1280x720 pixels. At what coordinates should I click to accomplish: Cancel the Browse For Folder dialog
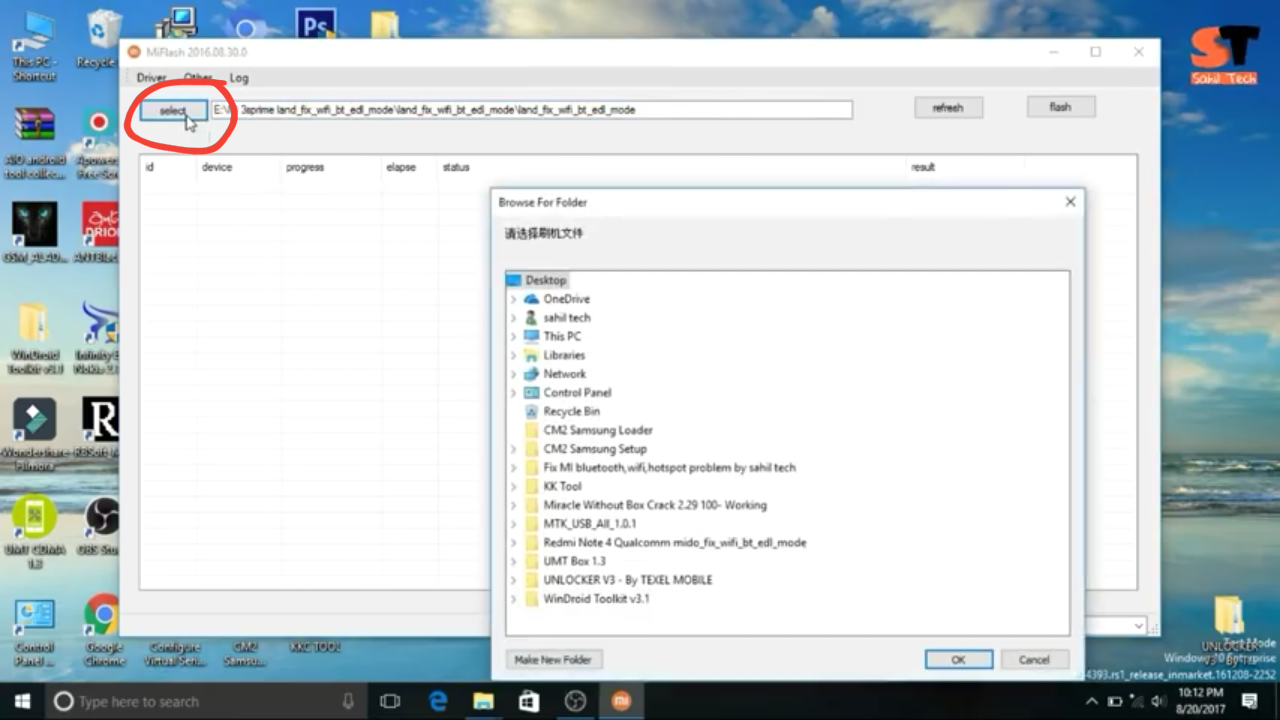point(1034,660)
